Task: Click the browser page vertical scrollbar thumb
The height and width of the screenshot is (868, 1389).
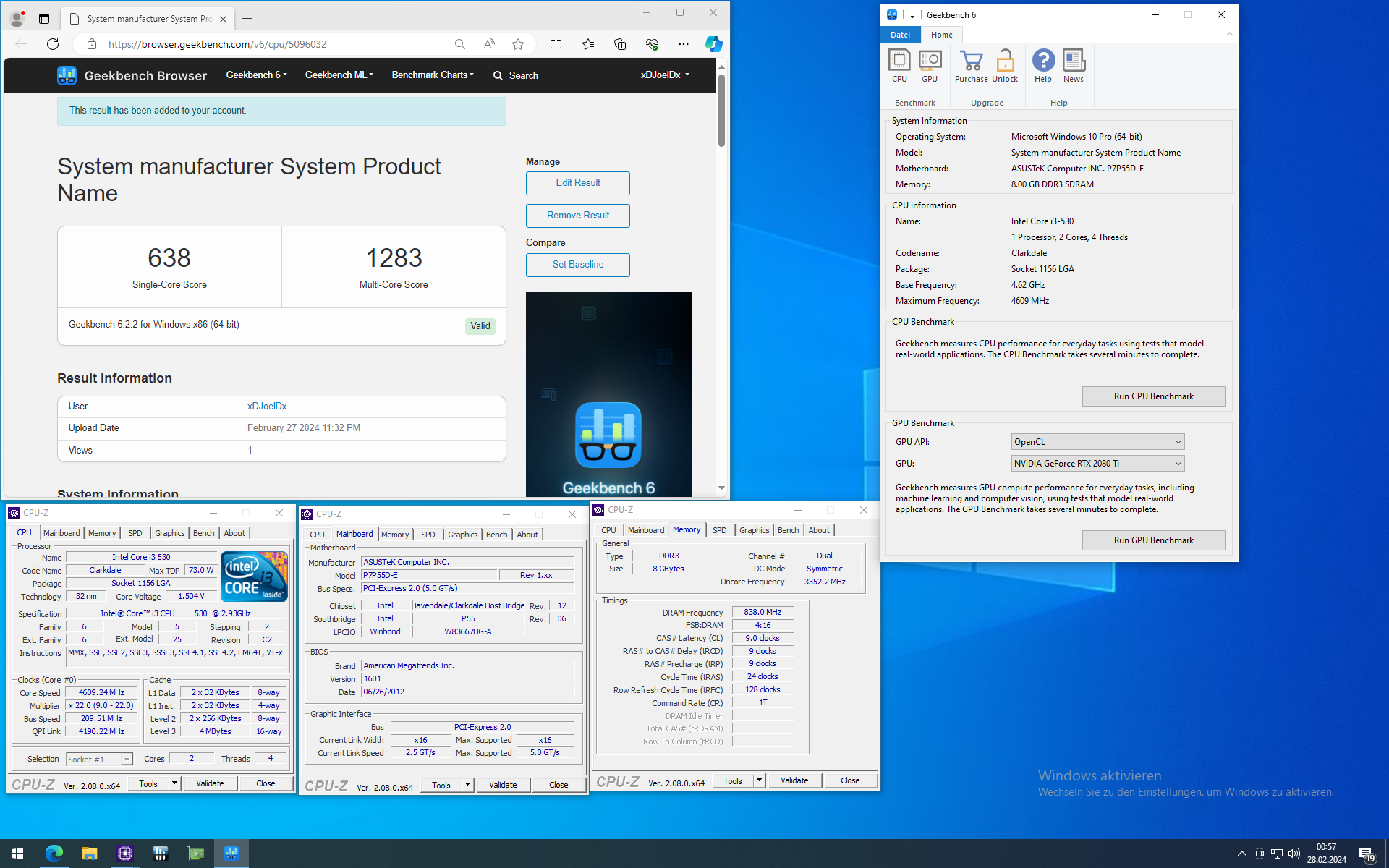Action: coord(721,110)
